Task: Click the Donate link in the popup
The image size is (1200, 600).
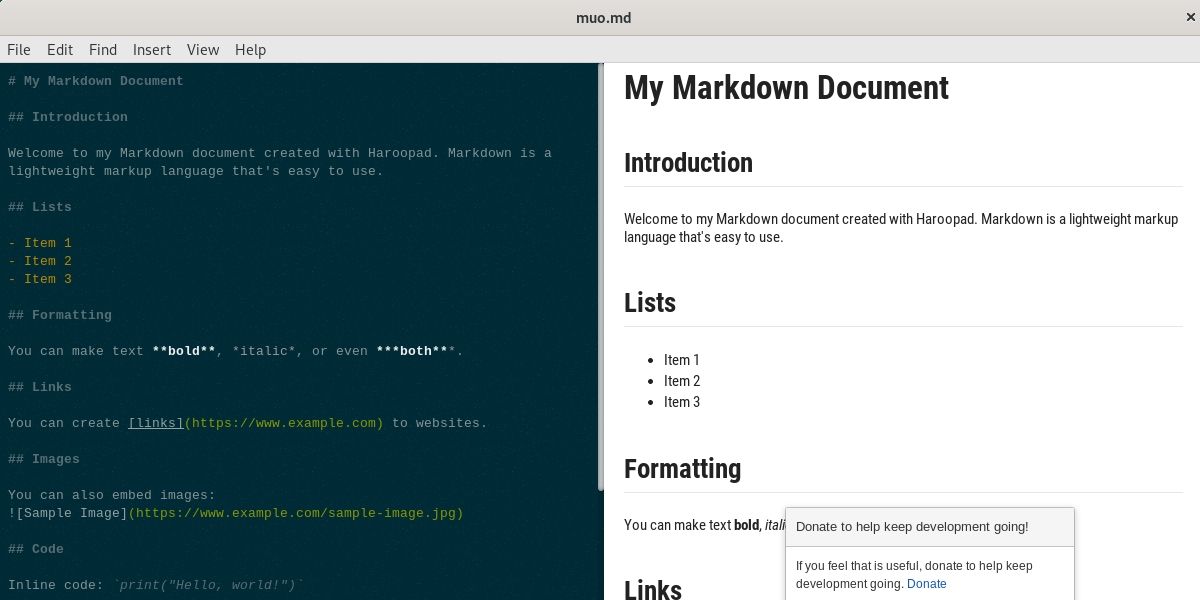Action: (927, 583)
